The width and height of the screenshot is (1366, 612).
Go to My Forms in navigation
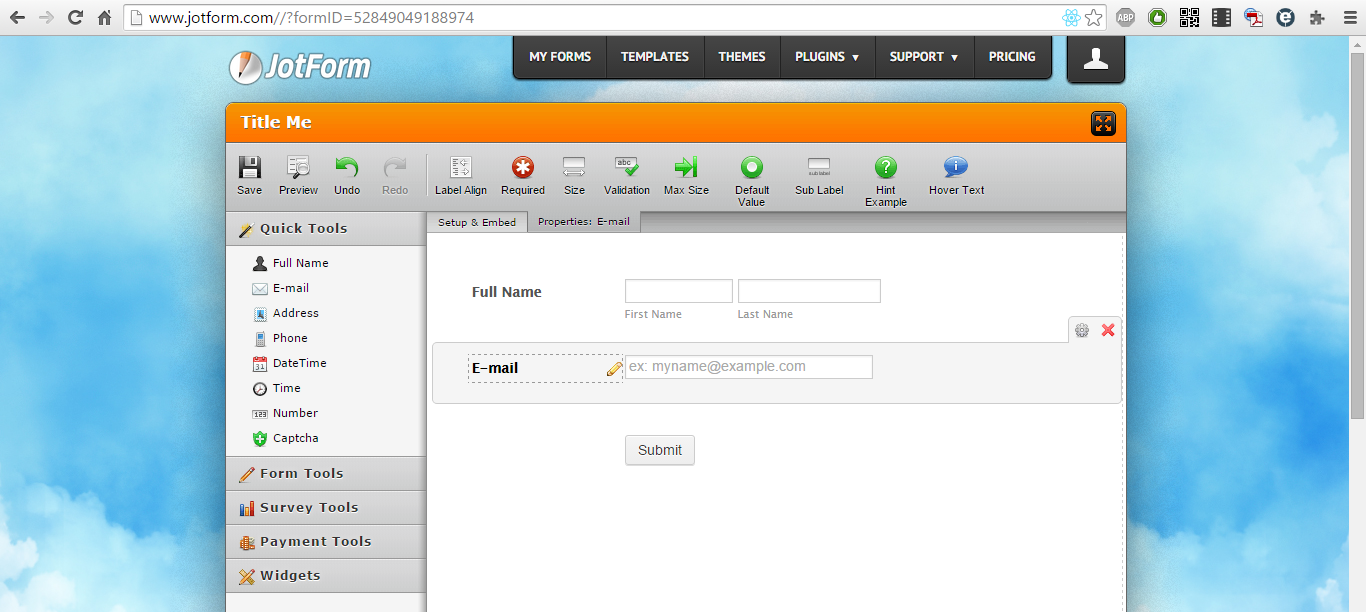pyautogui.click(x=560, y=57)
